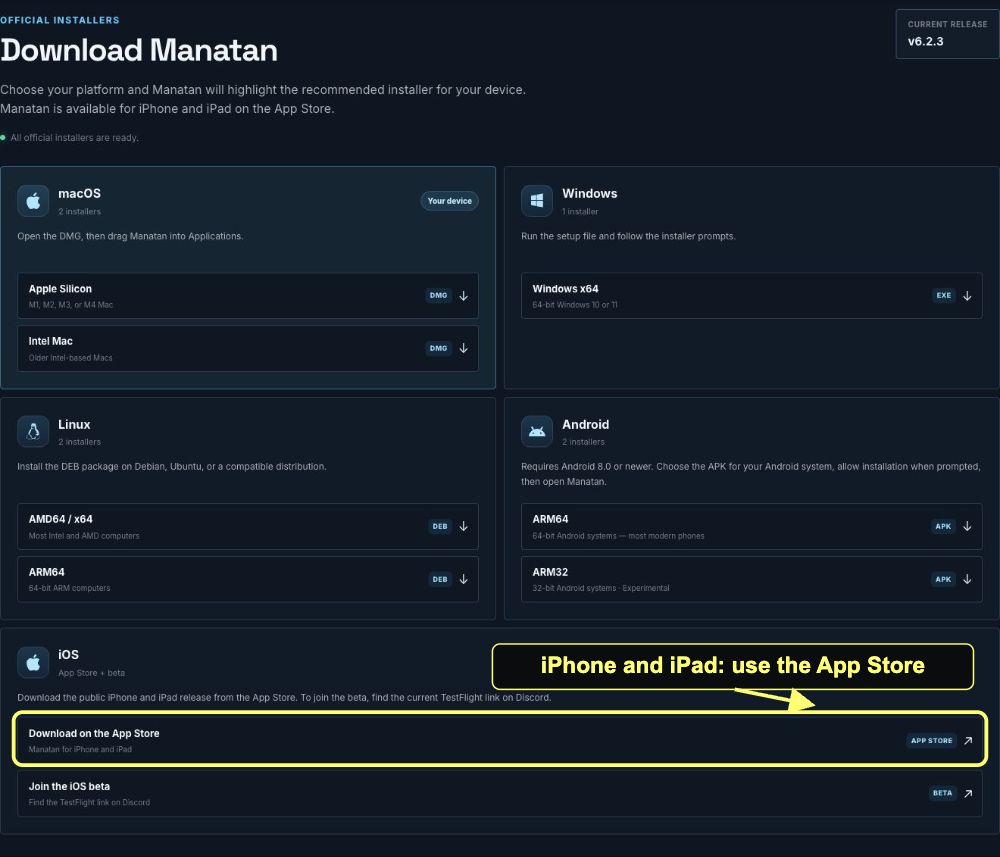Screen dimensions: 1000x857
Task: Click the download arrow for Linux AMD64 / x64
Action: coord(464,526)
